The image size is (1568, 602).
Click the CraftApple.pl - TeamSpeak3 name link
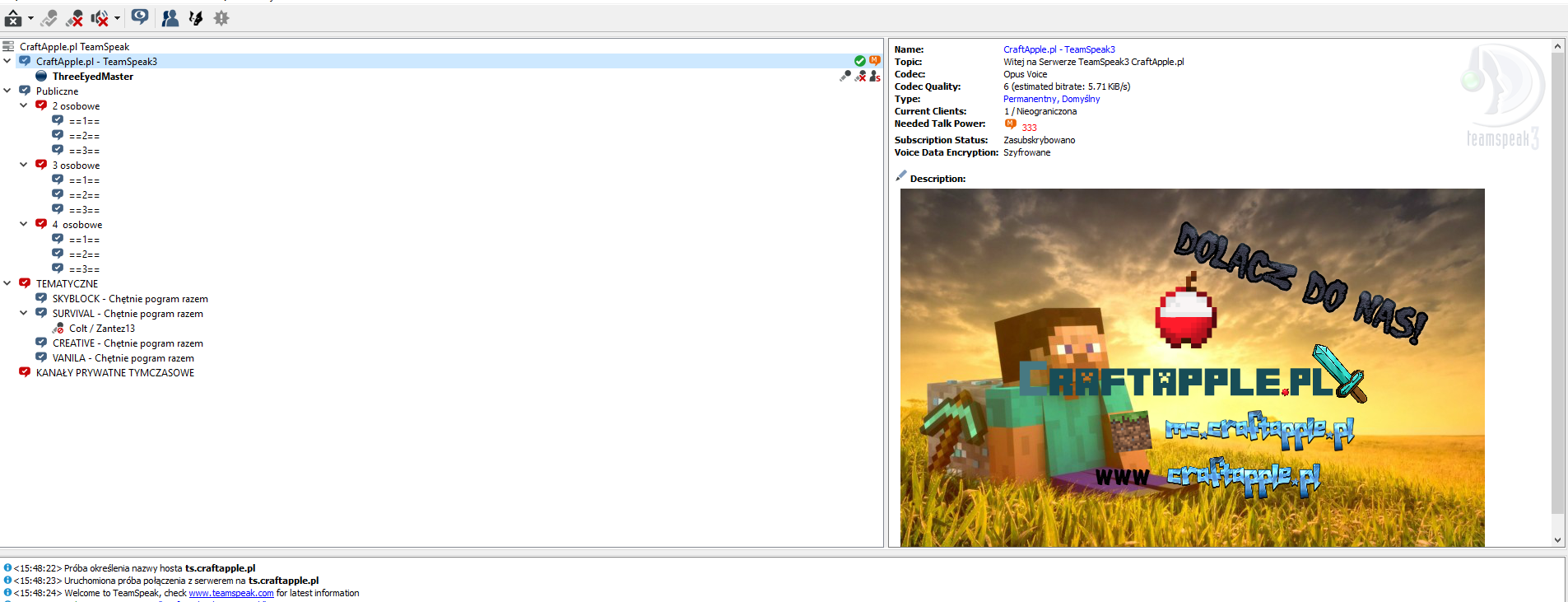[x=1059, y=49]
